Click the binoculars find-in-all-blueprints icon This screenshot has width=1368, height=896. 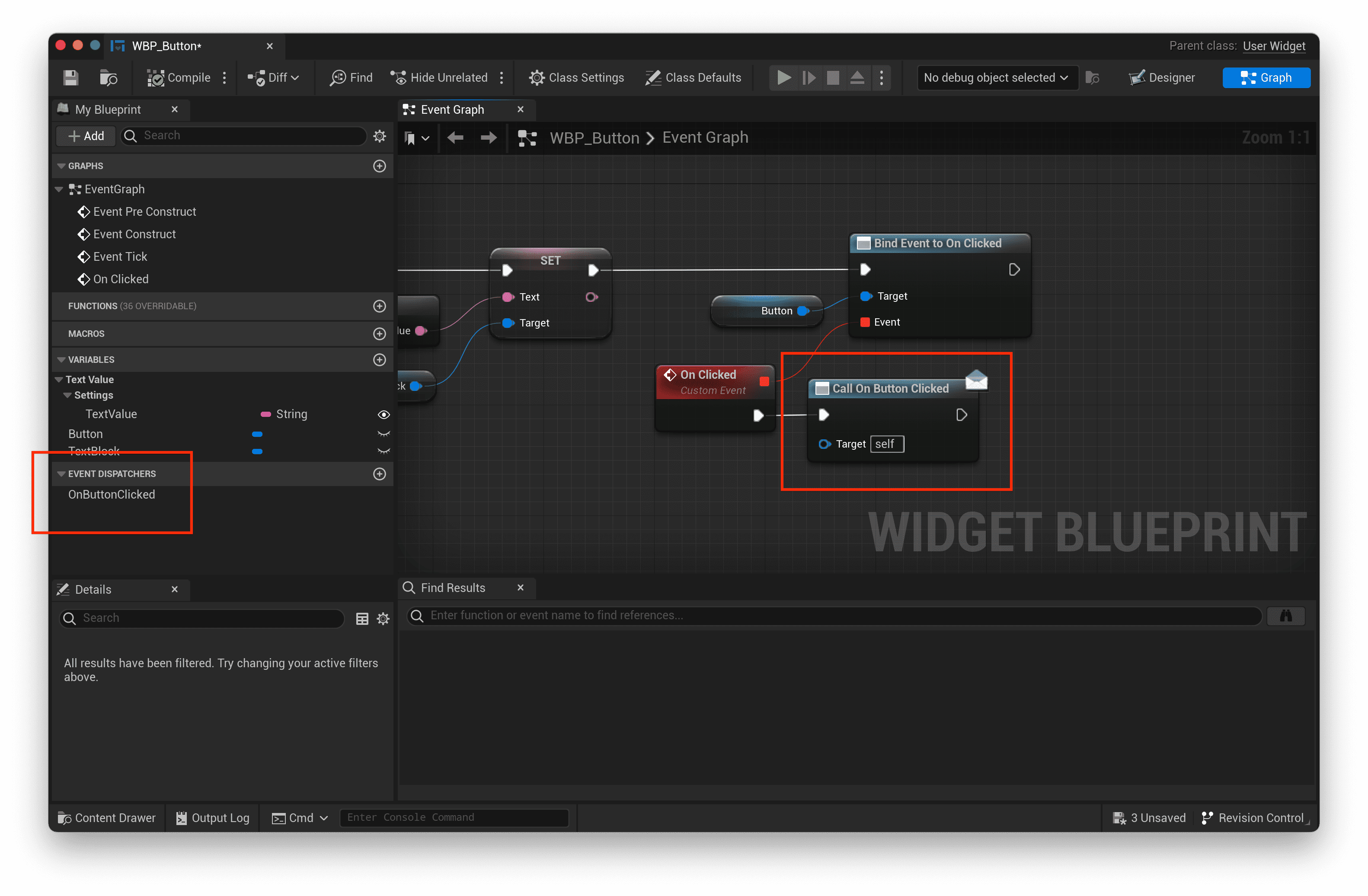pyautogui.click(x=1286, y=615)
